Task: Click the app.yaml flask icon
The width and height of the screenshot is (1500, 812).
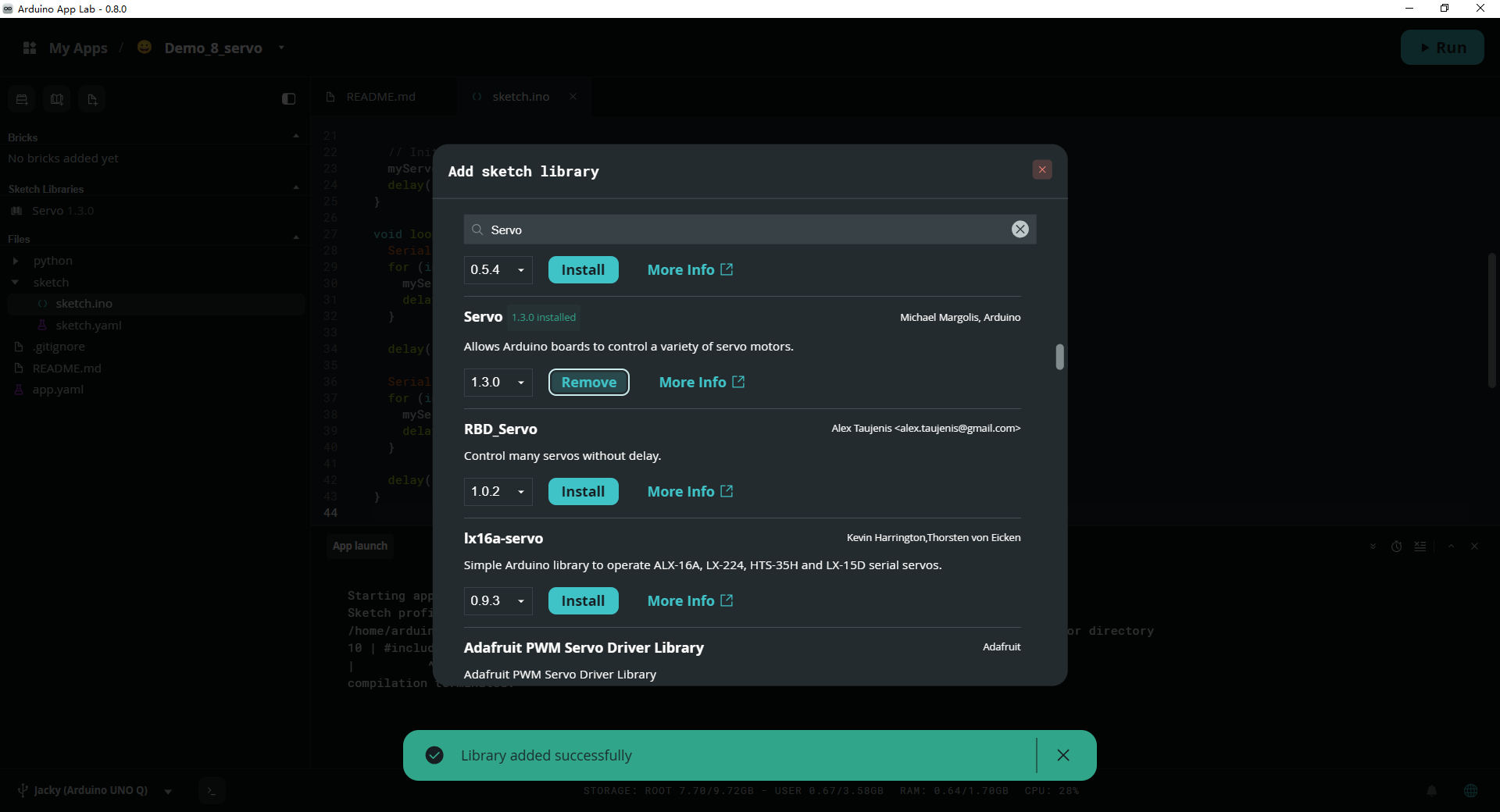Action: [19, 390]
